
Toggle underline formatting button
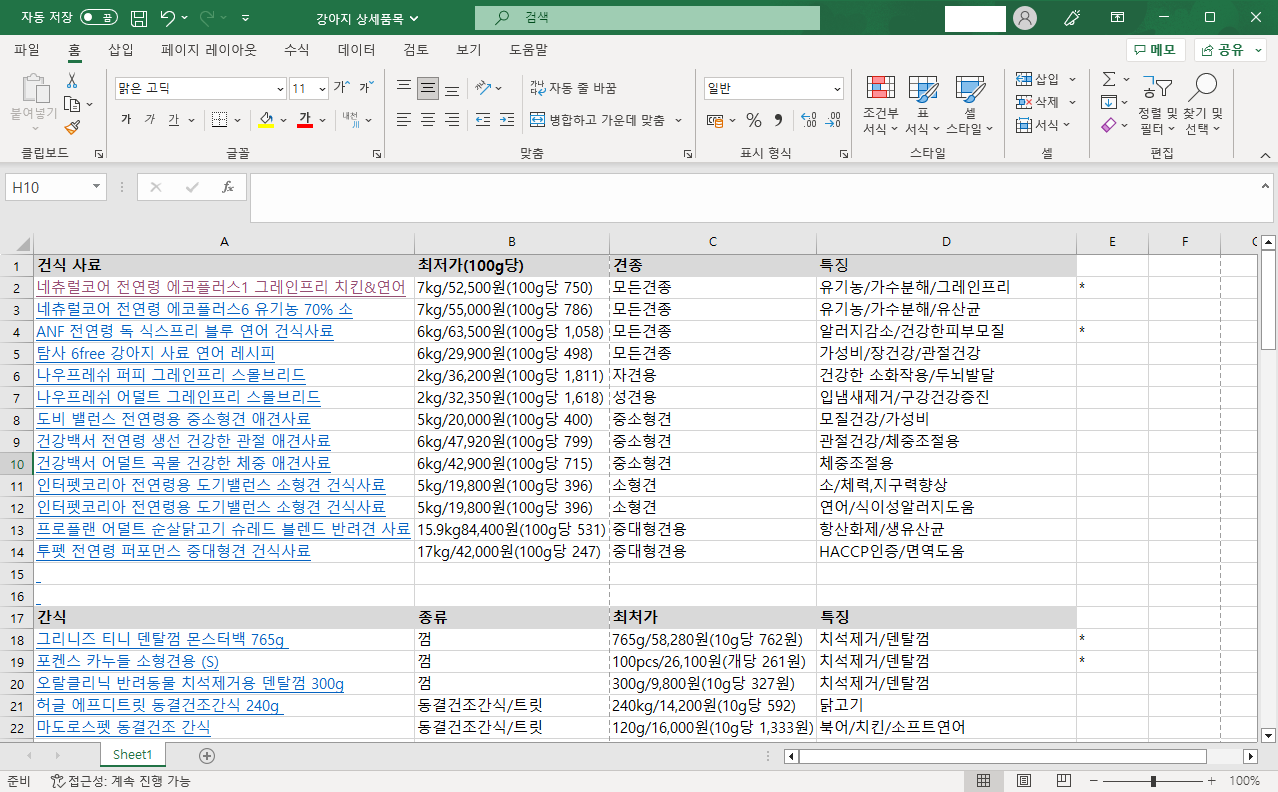tap(173, 120)
